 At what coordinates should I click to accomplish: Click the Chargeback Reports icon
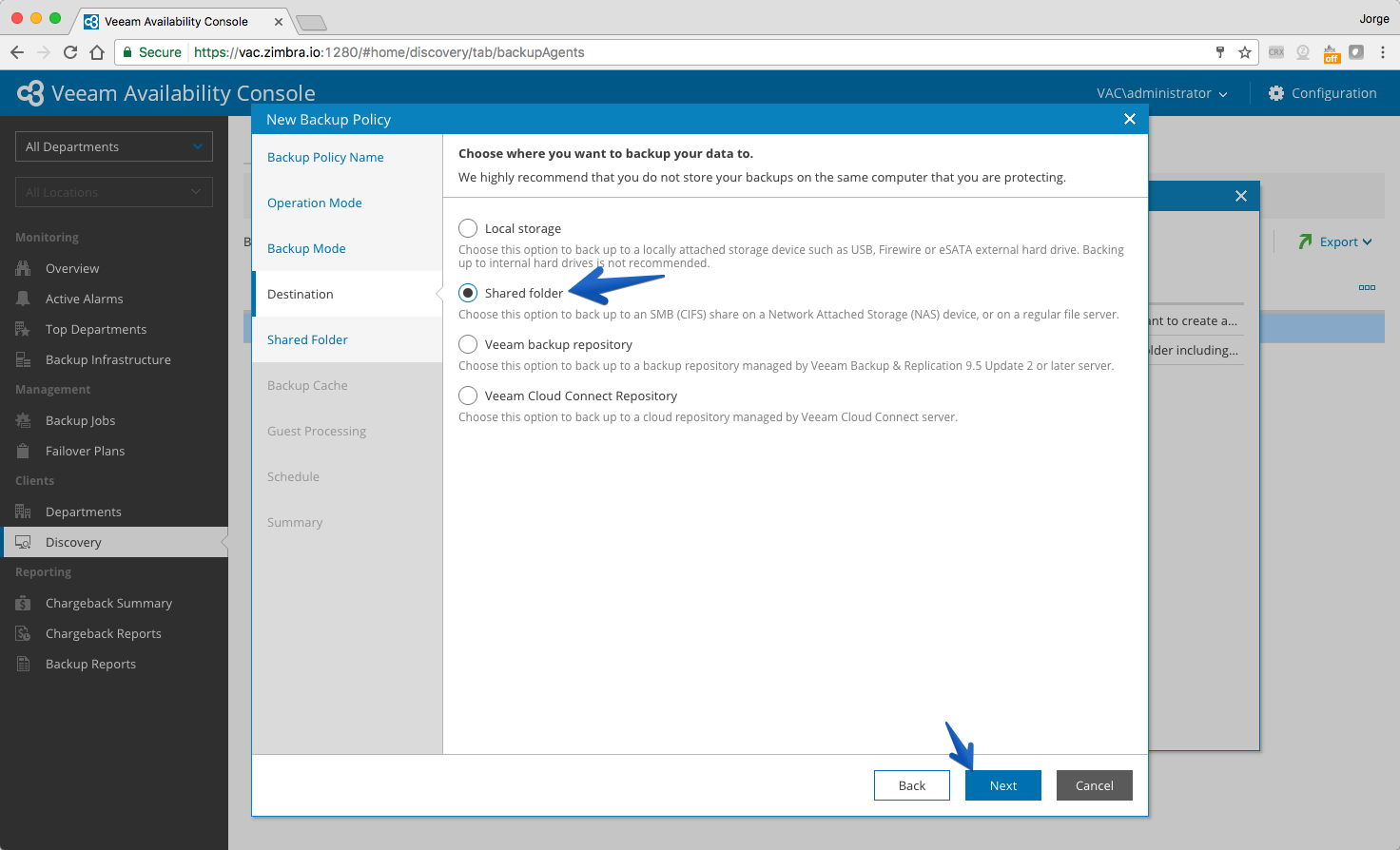tap(23, 633)
